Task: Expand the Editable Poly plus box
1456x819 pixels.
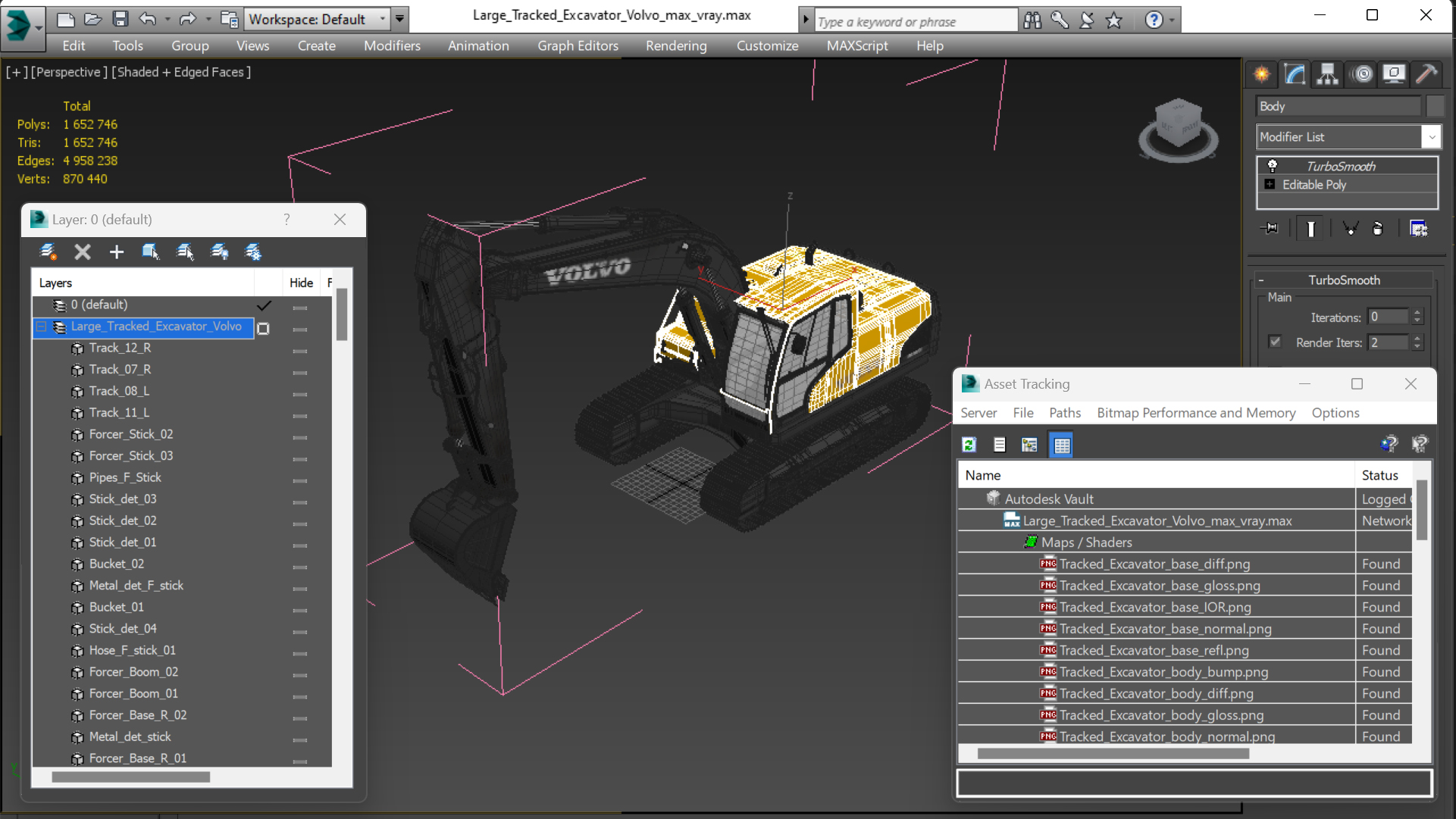Action: coord(1270,184)
